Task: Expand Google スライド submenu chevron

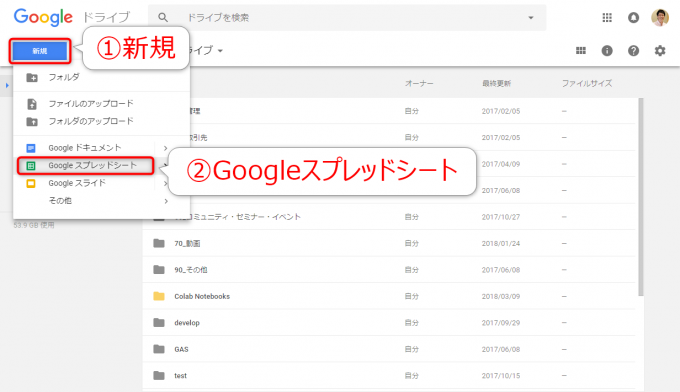Action: tap(166, 183)
